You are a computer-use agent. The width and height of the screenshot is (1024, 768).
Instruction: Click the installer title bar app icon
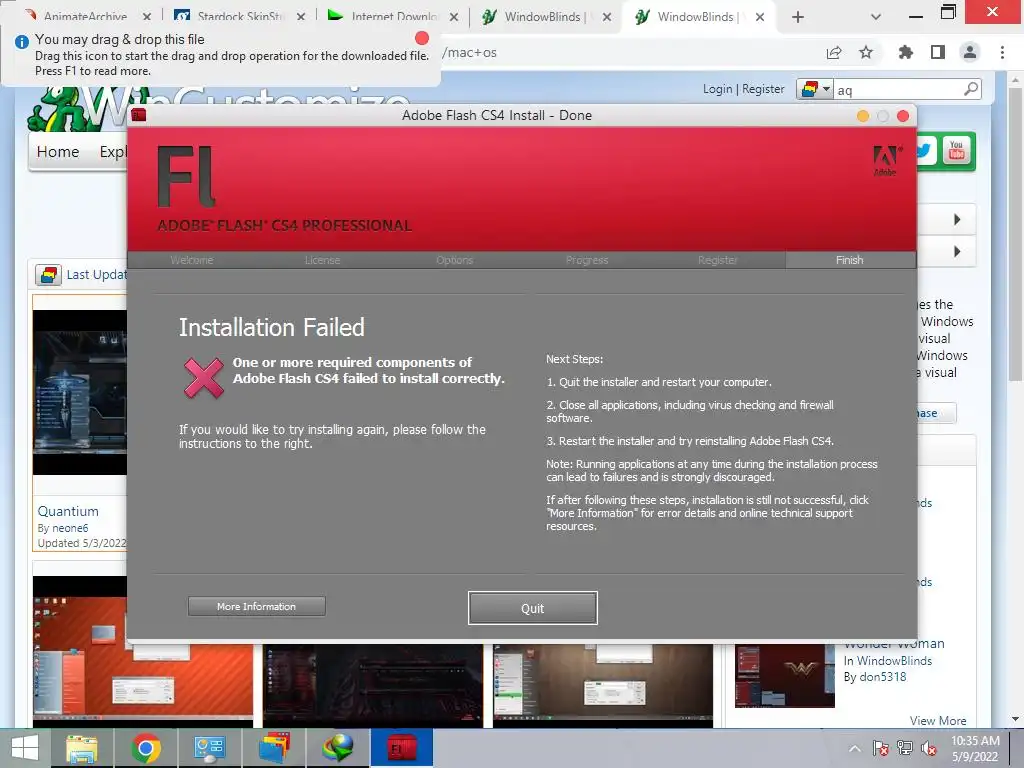[138, 116]
